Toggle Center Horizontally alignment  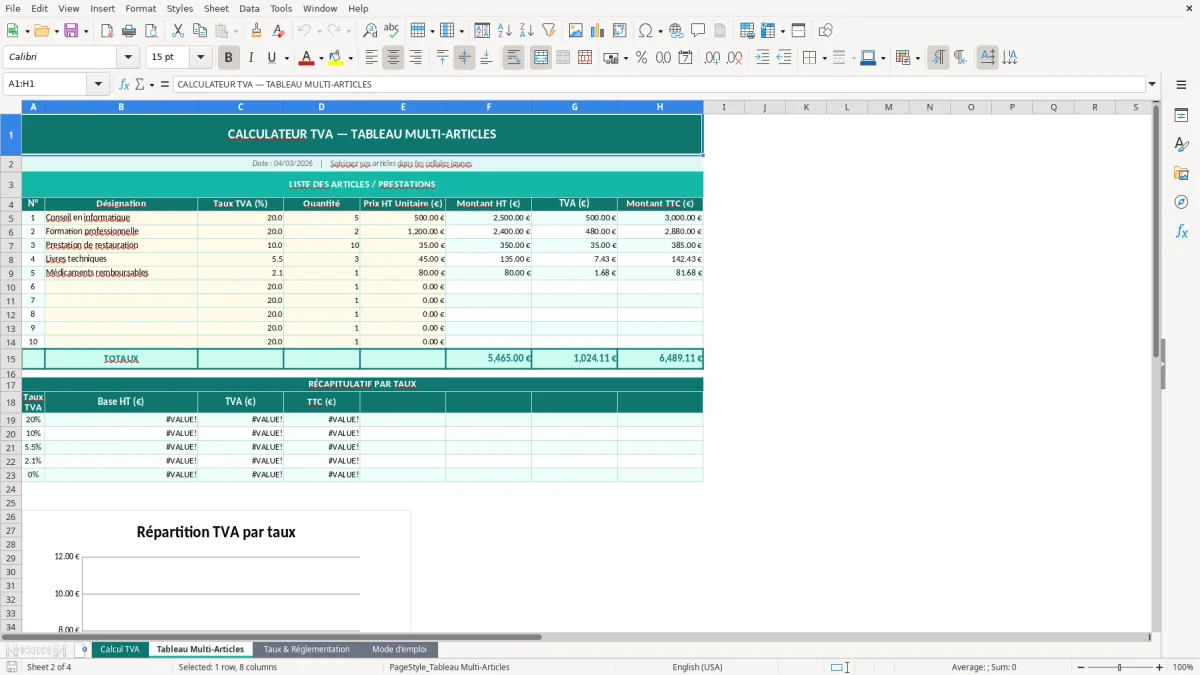[x=393, y=58]
